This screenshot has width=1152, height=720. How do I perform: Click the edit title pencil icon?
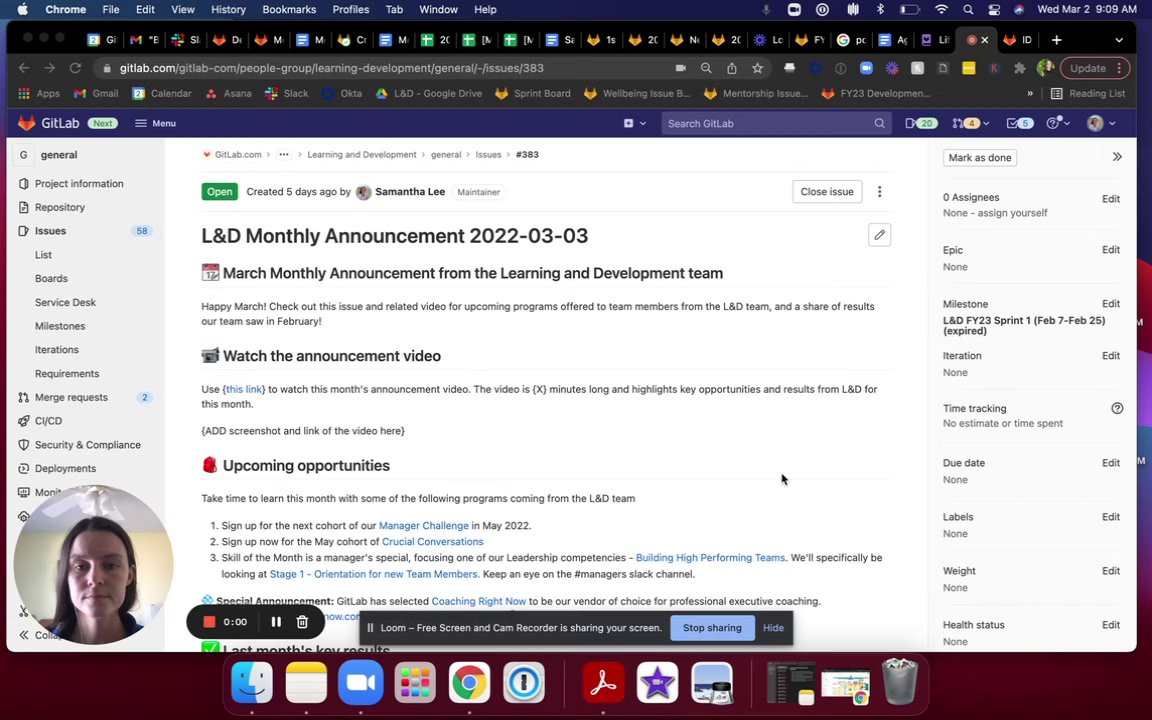click(879, 235)
